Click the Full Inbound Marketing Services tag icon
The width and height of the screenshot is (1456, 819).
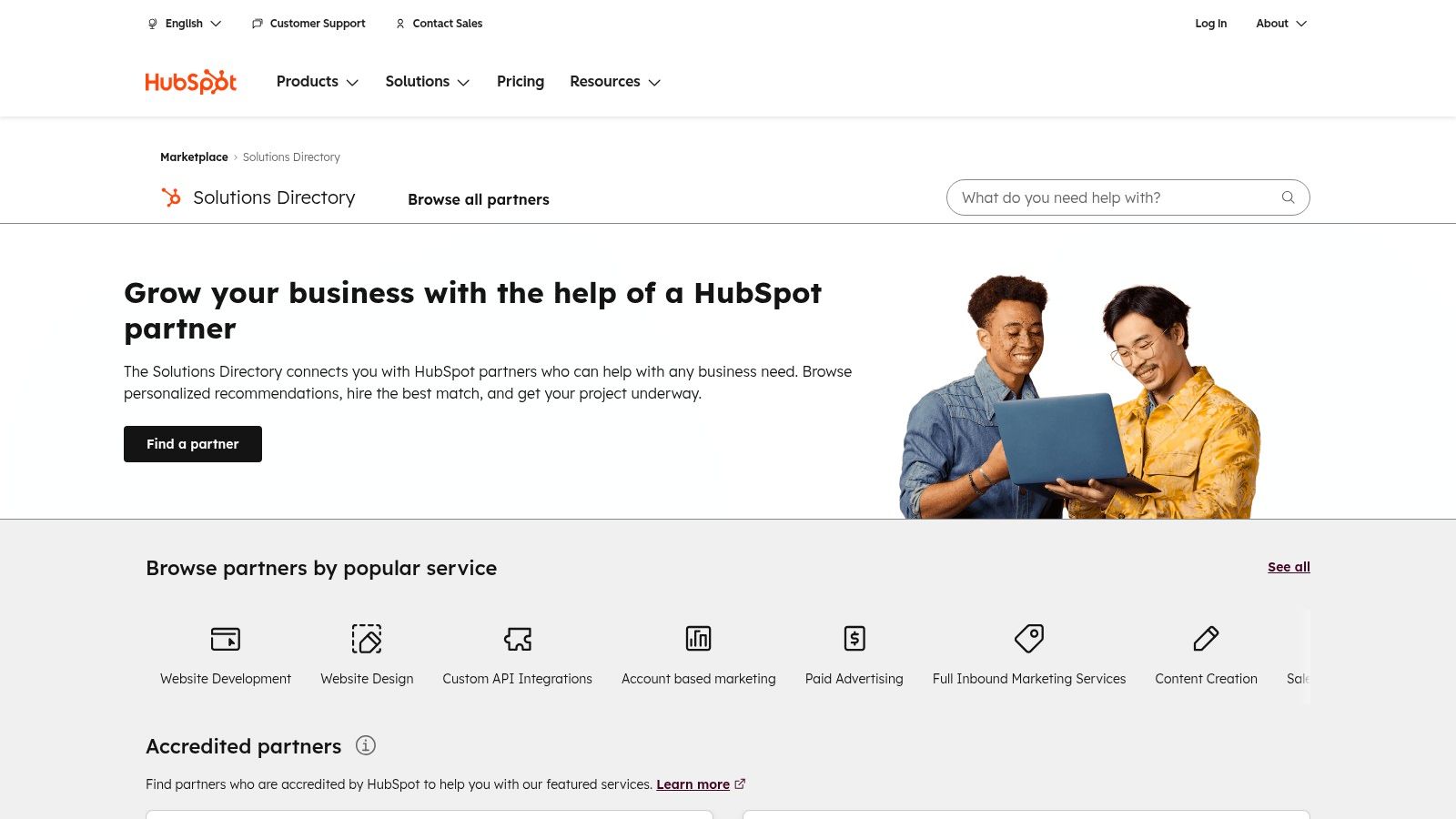click(1029, 639)
